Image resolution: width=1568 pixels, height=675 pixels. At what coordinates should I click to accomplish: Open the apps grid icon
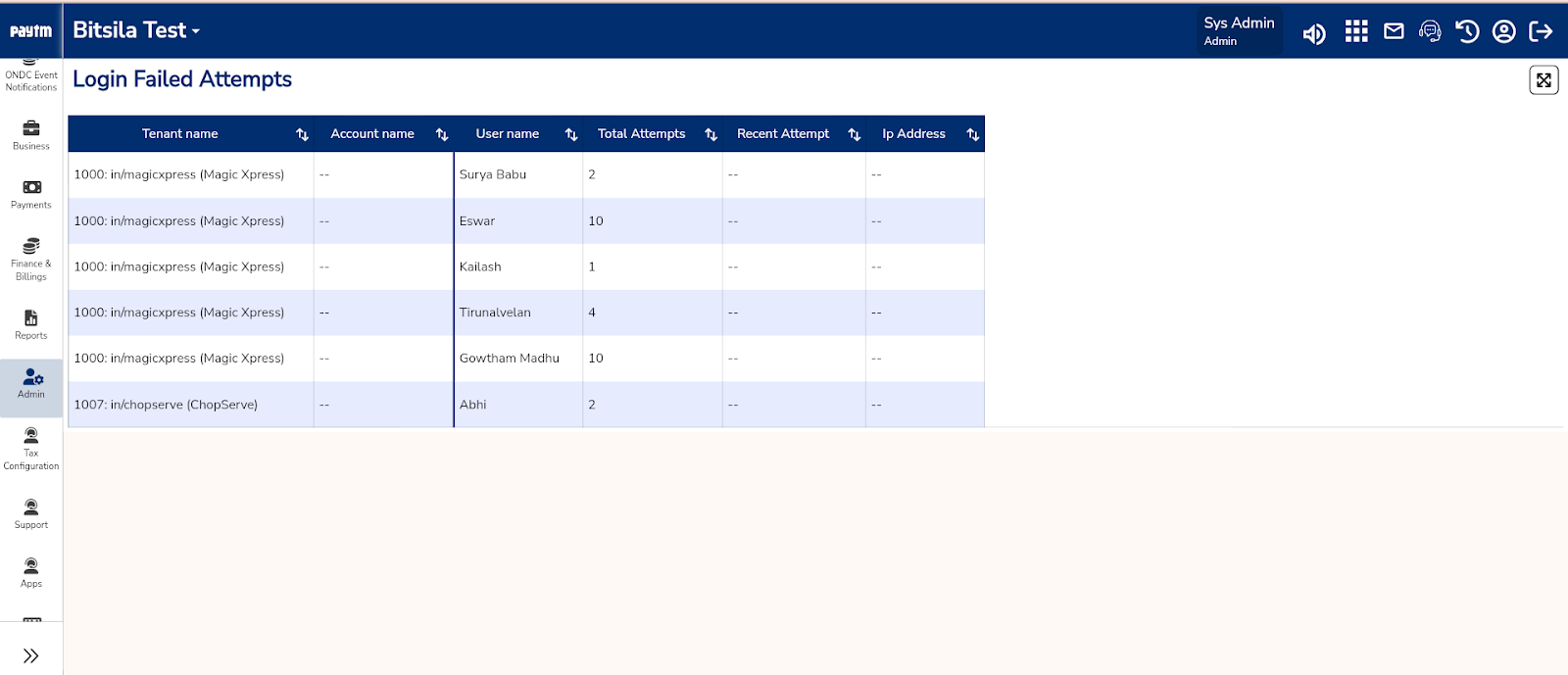pos(1356,32)
